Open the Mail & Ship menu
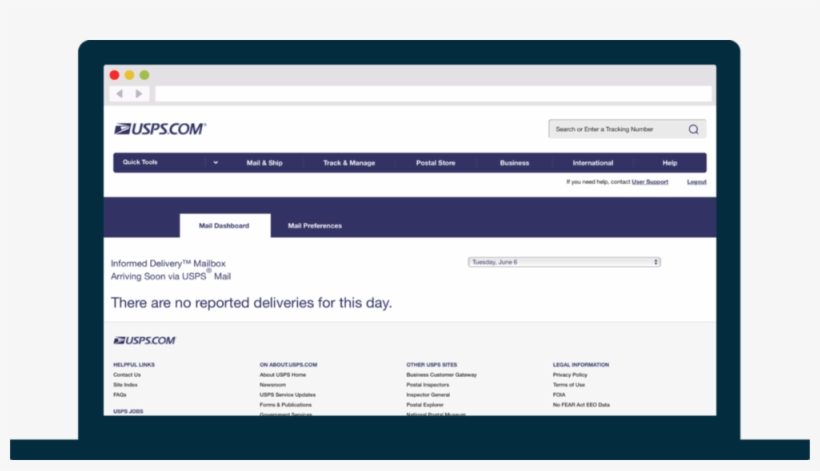The image size is (820, 471). 265,163
